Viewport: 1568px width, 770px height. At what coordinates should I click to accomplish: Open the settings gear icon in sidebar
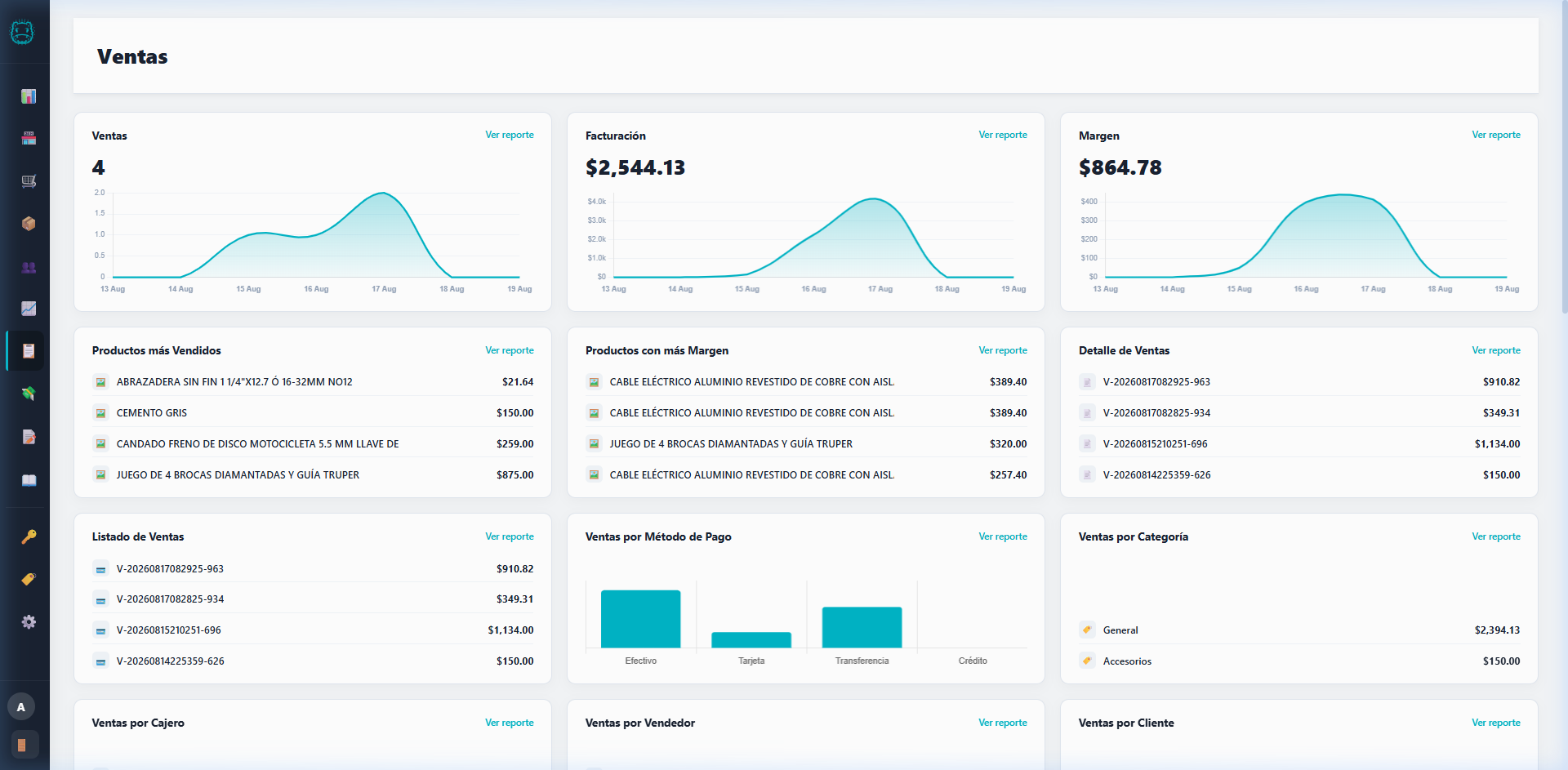tap(29, 621)
